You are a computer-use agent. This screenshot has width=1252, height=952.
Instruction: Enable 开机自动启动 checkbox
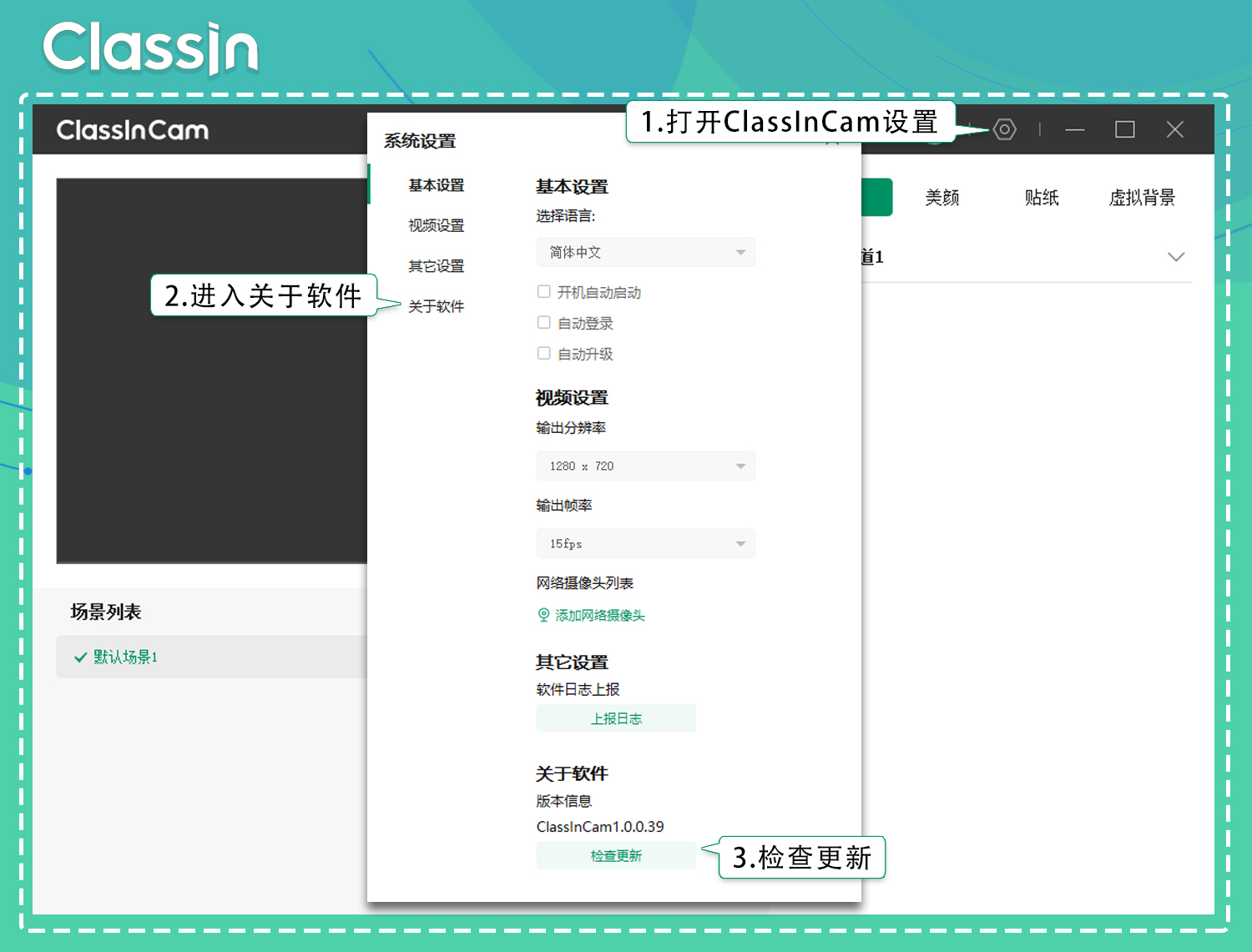(x=543, y=291)
